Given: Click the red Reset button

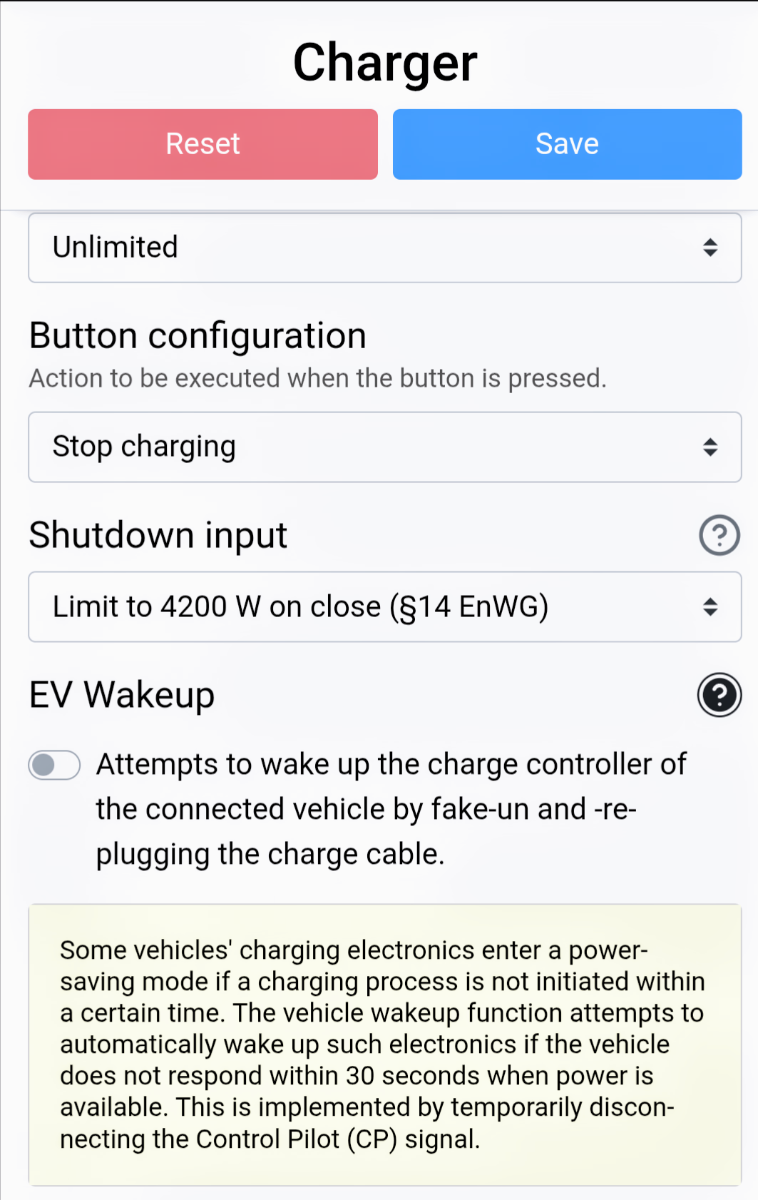Looking at the screenshot, I should coord(203,144).
